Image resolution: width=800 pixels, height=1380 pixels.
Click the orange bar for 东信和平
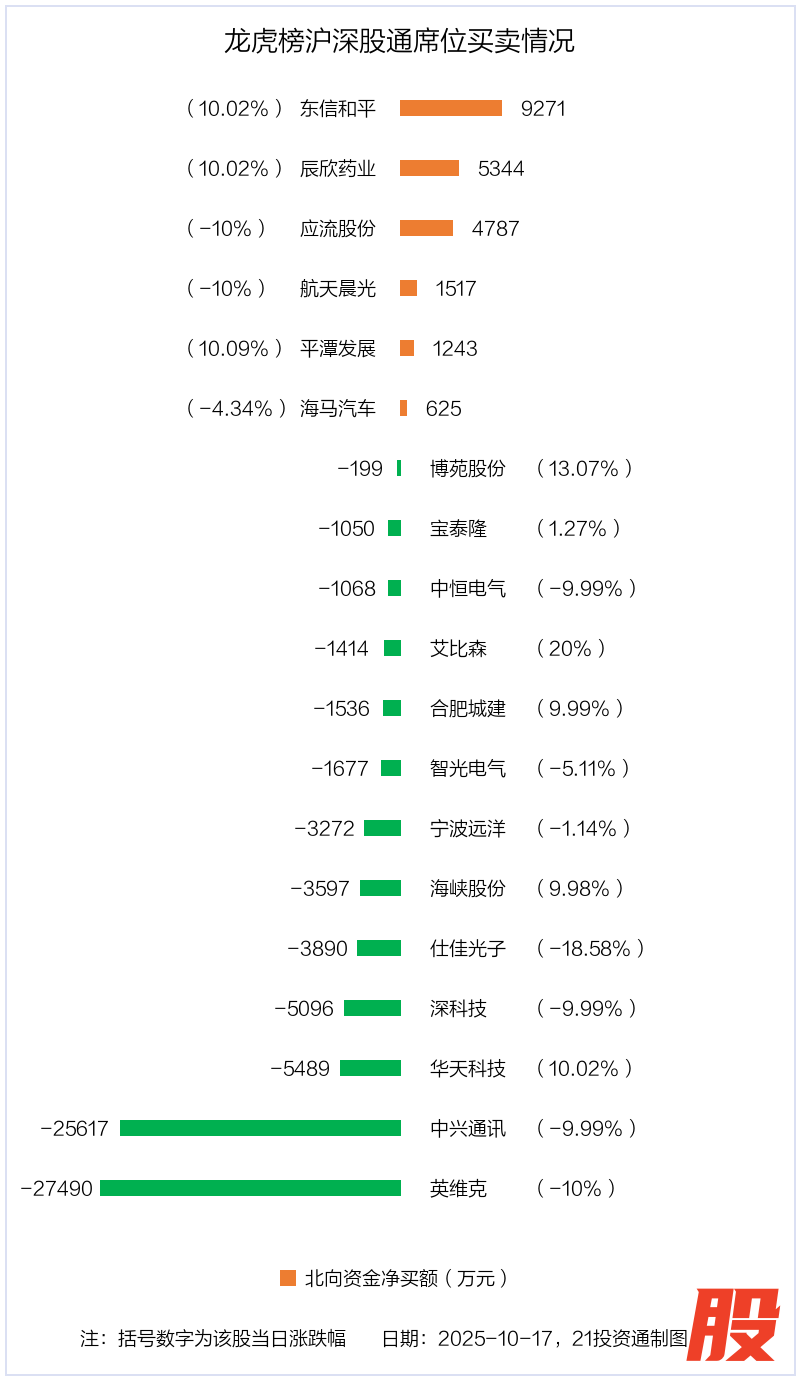451,108
